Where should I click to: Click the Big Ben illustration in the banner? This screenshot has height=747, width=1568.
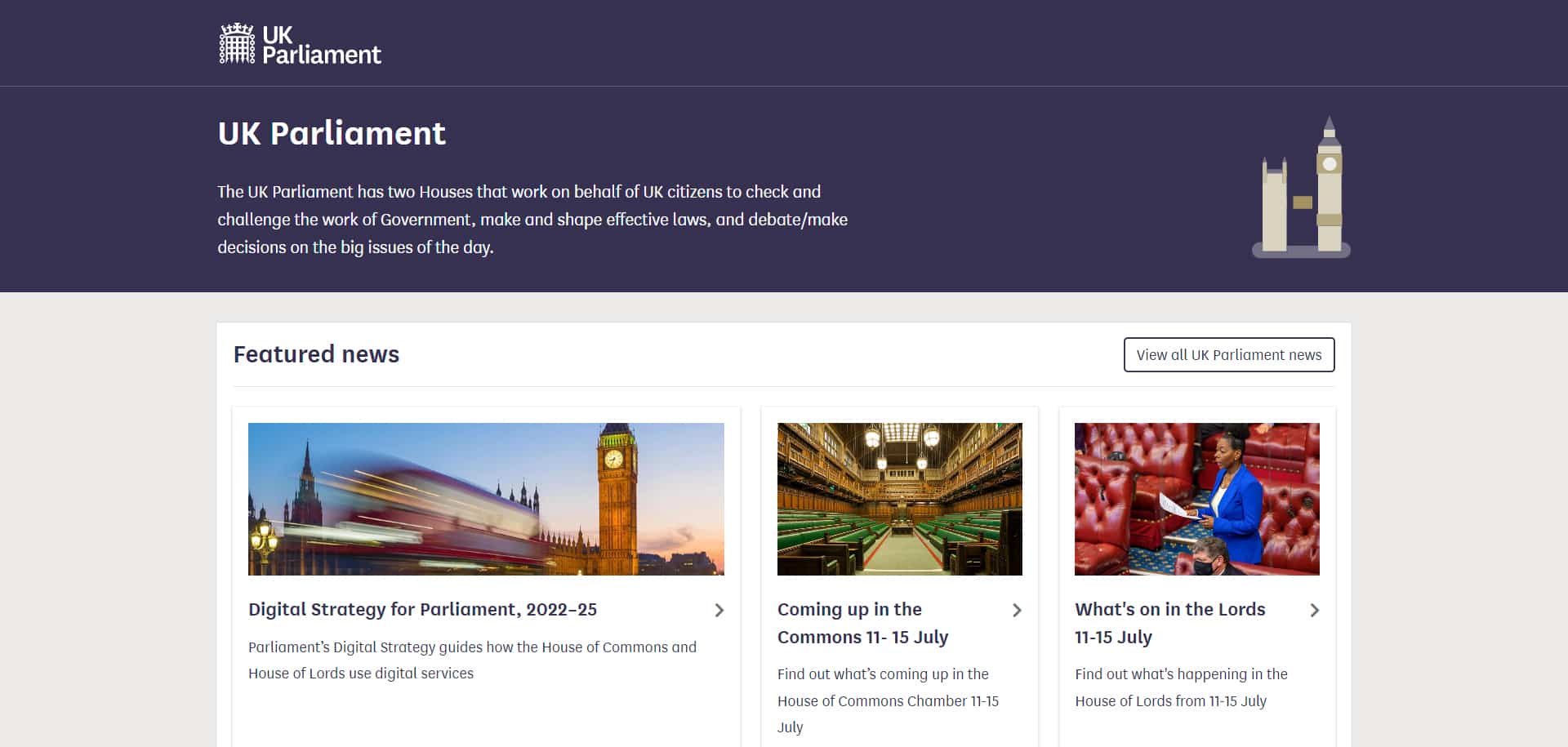[x=1301, y=187]
